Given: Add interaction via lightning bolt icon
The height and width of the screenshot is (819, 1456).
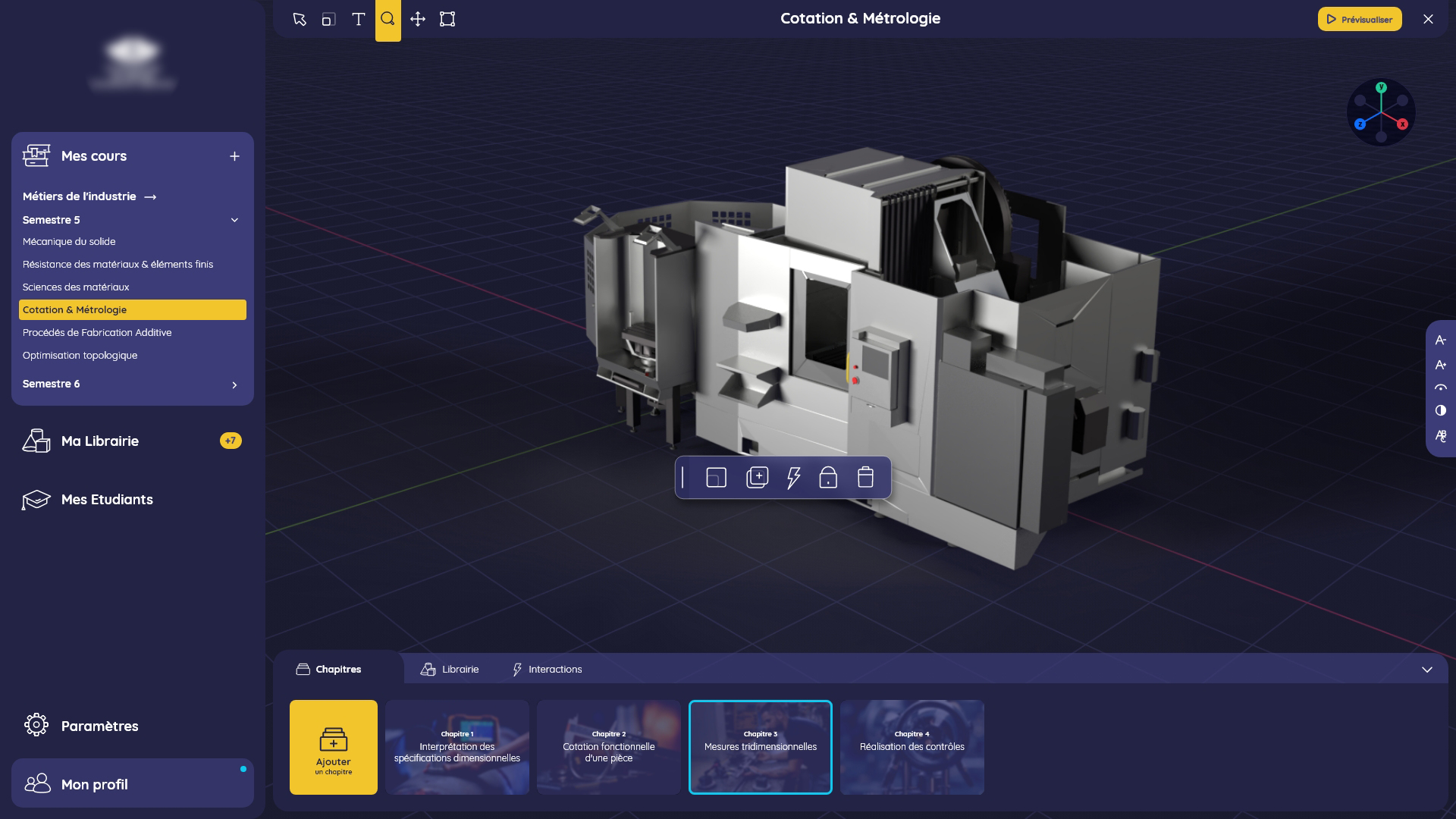Looking at the screenshot, I should [x=793, y=477].
